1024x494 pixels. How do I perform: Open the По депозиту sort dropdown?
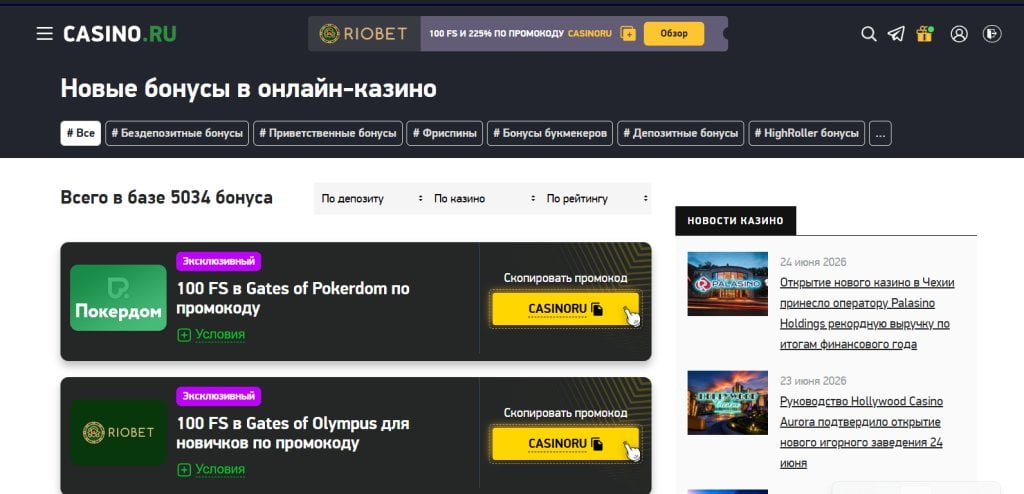[x=371, y=199]
